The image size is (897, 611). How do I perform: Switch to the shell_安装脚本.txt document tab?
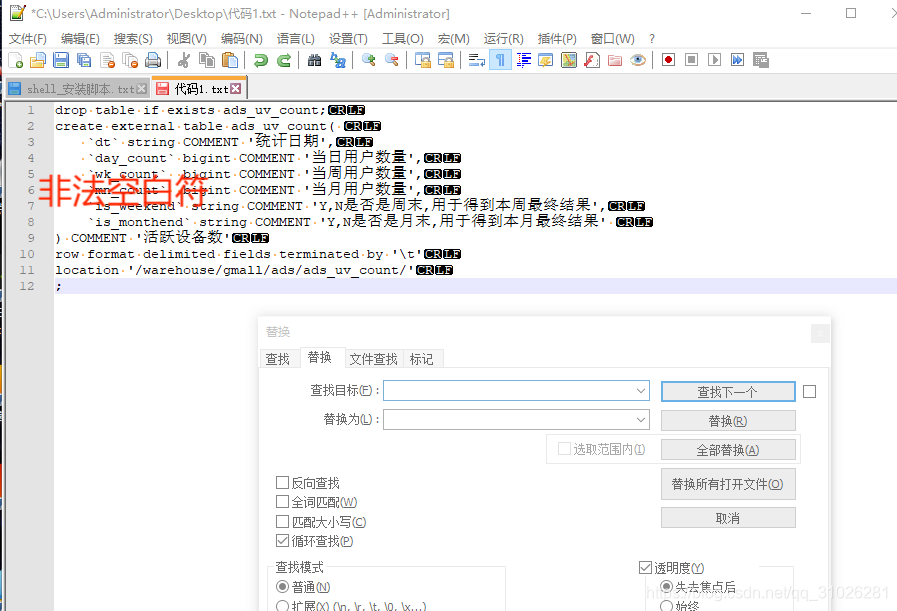(65, 88)
